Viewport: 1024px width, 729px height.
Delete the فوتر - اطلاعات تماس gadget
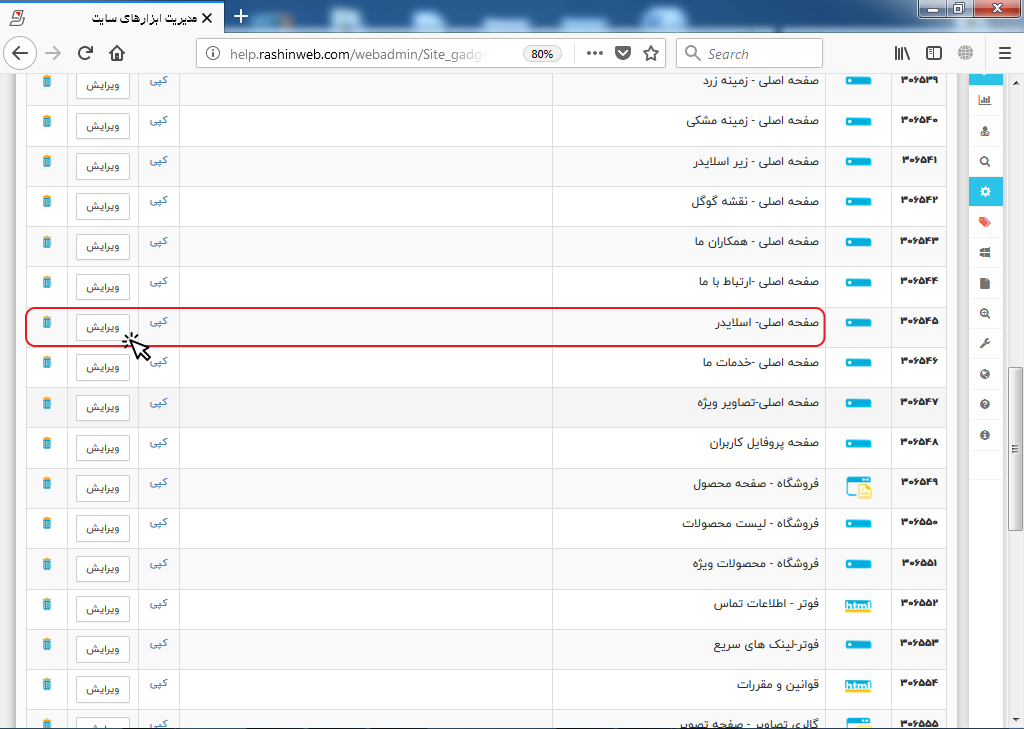click(46, 604)
